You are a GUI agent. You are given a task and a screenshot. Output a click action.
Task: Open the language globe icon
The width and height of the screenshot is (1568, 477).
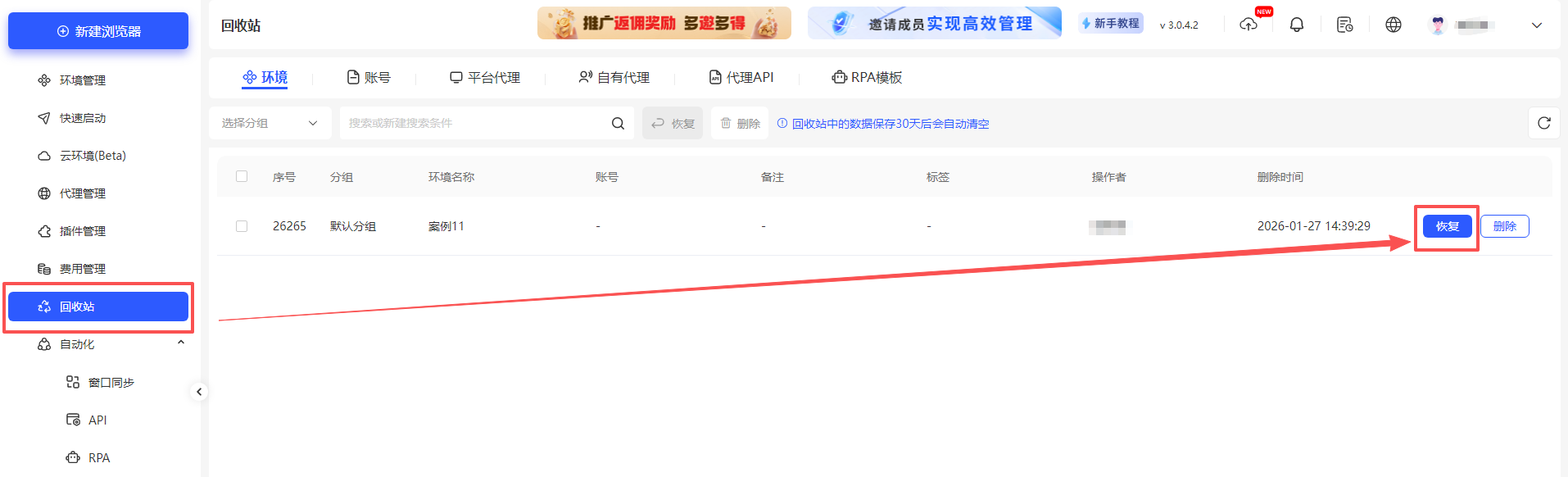click(1394, 25)
